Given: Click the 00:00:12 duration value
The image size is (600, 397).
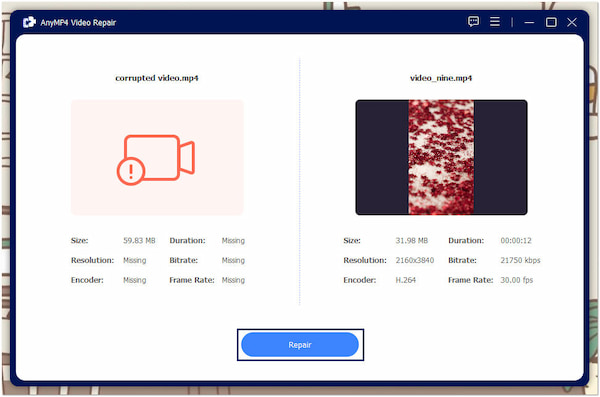Looking at the screenshot, I should [516, 240].
